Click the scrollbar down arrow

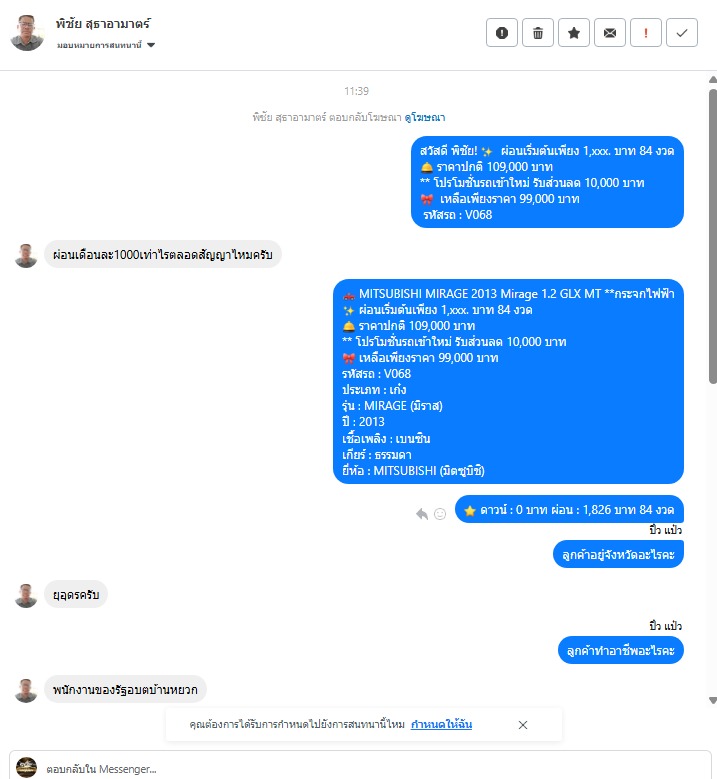713,701
